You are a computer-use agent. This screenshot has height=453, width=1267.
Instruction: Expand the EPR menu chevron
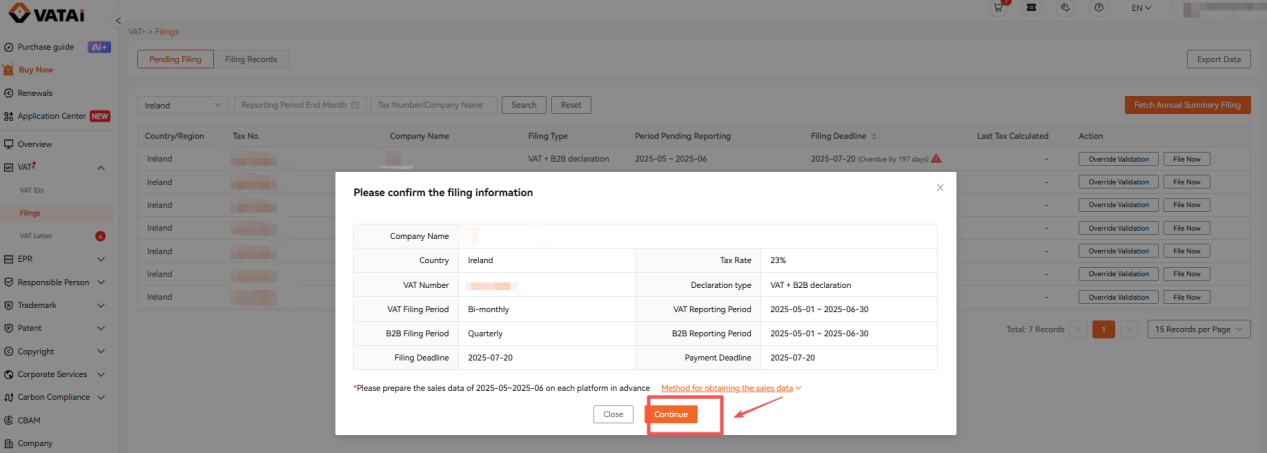pyautogui.click(x=101, y=259)
